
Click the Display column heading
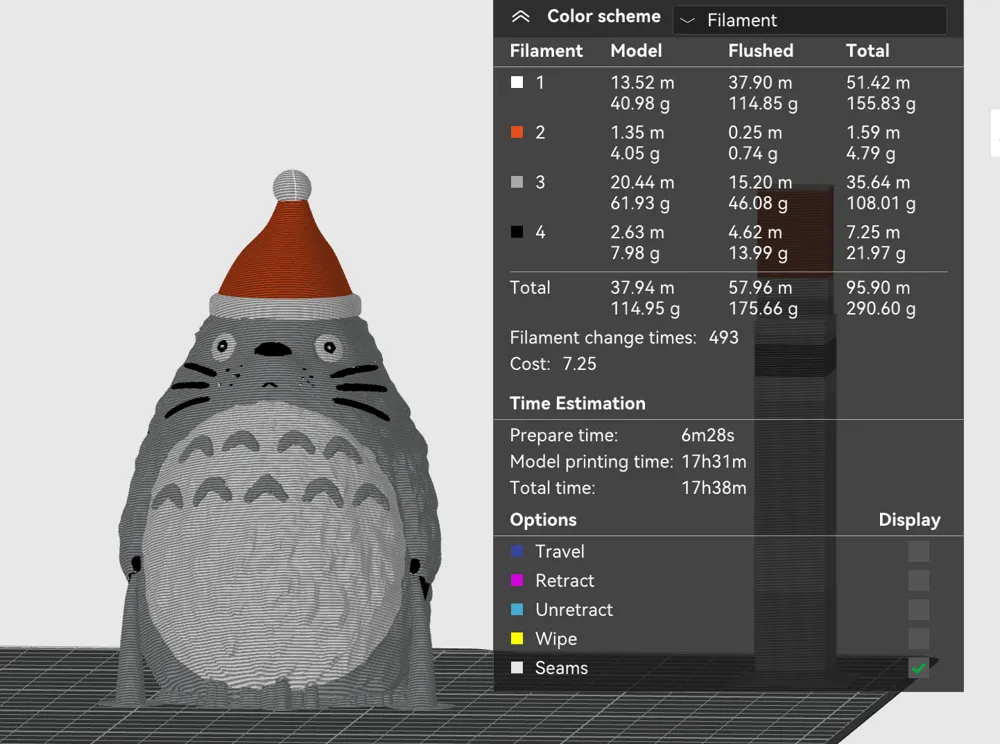[x=909, y=520]
